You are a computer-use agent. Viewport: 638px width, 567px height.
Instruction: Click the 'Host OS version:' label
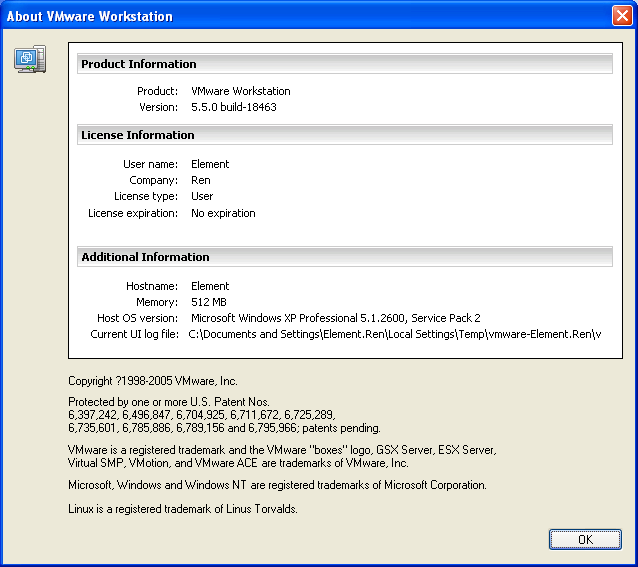point(137,318)
